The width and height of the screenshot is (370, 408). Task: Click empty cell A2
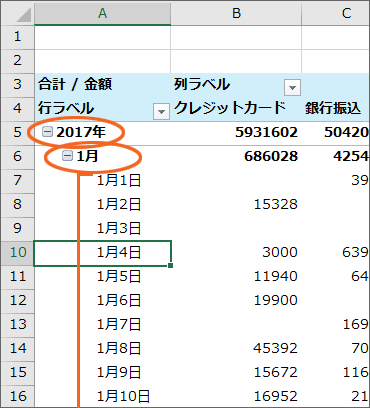click(x=102, y=61)
